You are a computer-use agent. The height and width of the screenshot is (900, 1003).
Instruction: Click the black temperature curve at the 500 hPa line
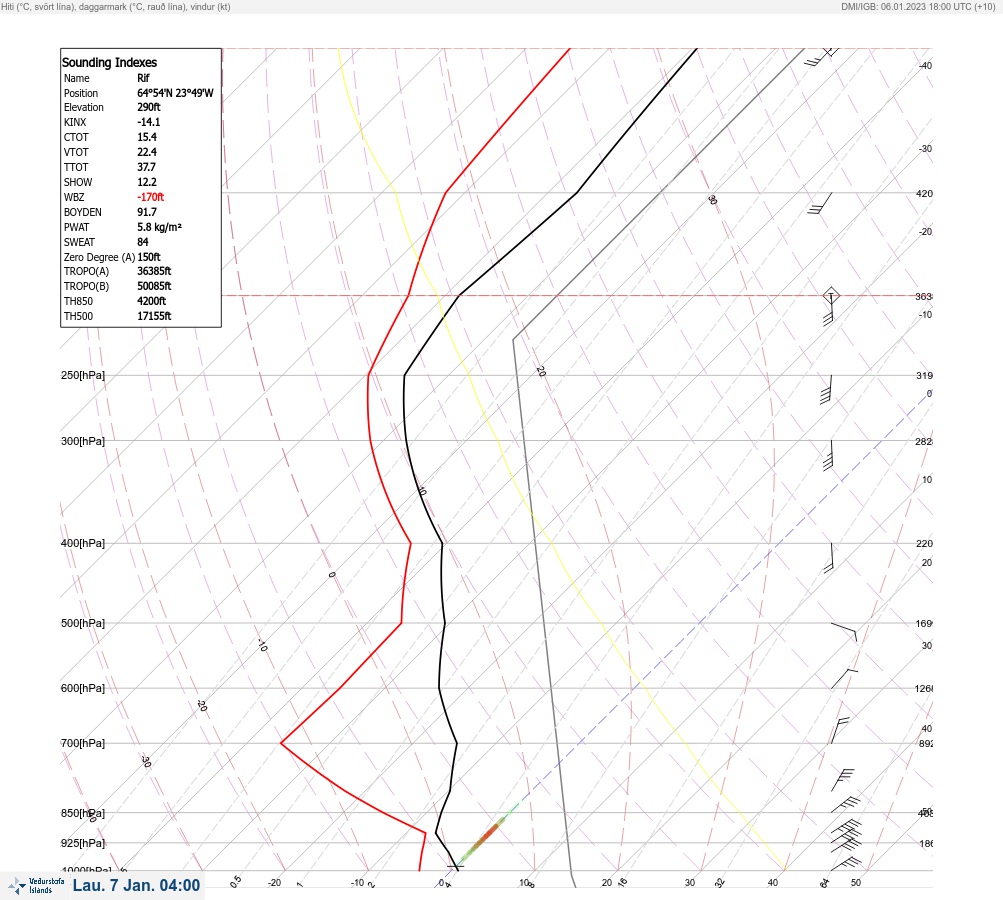tap(445, 623)
